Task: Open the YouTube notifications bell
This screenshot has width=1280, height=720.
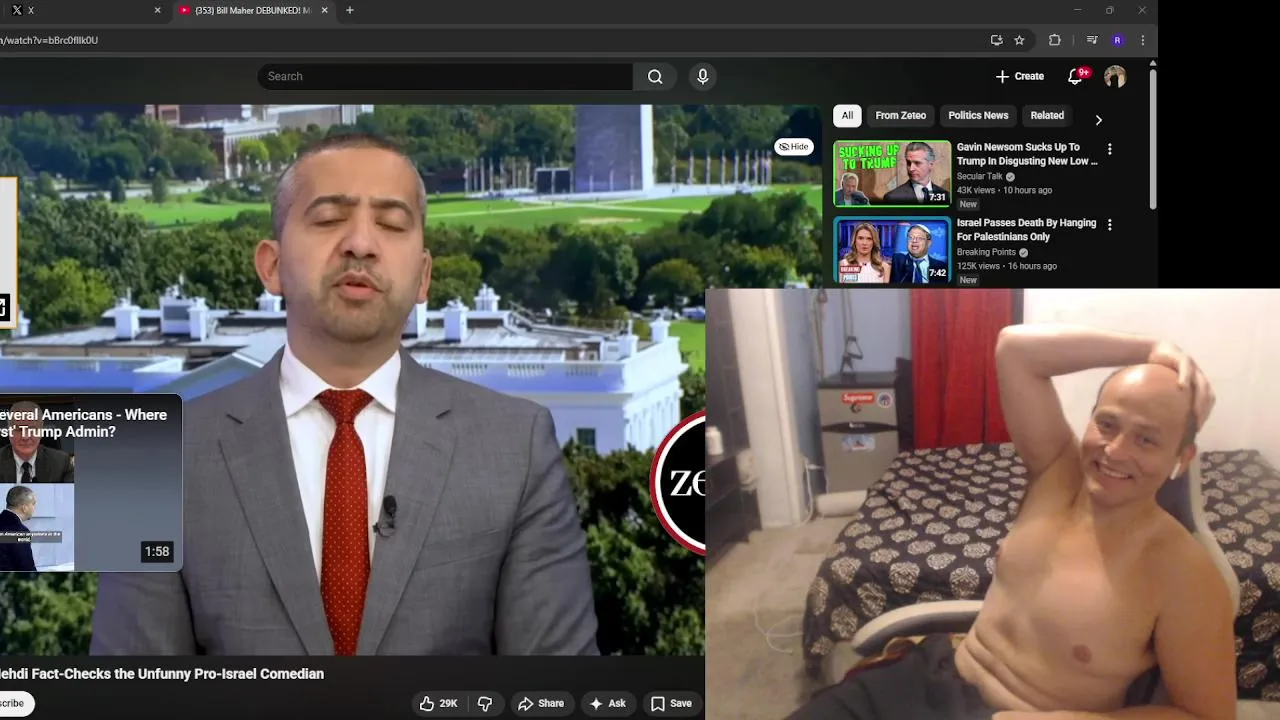Action: click(x=1076, y=77)
